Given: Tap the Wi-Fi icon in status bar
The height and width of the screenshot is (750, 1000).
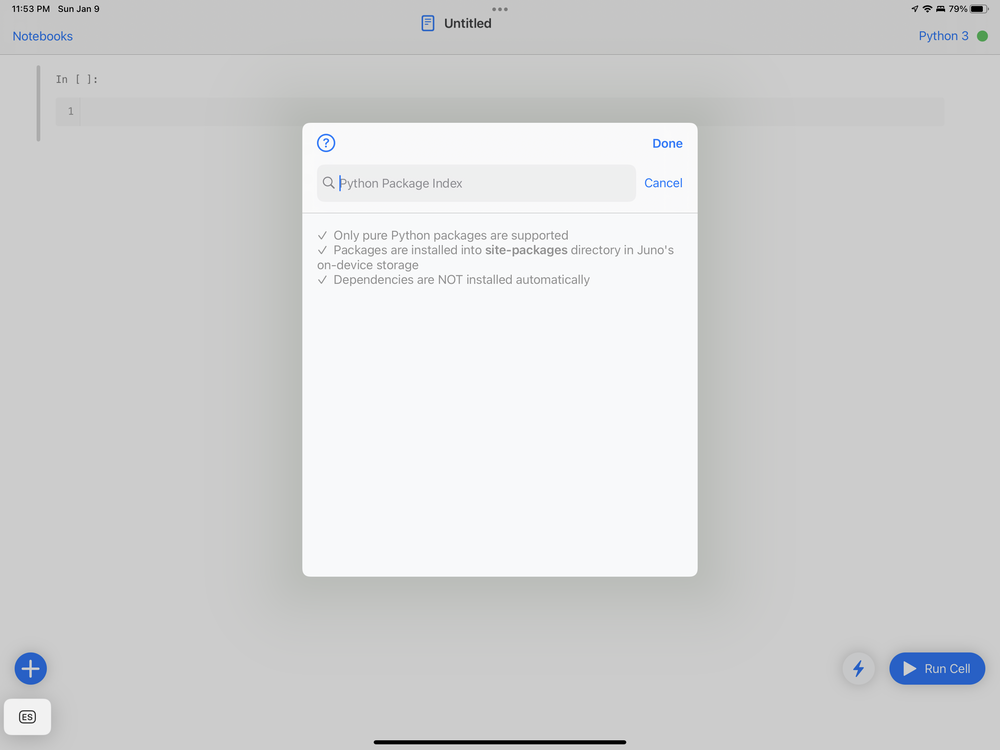Looking at the screenshot, I should [x=927, y=9].
